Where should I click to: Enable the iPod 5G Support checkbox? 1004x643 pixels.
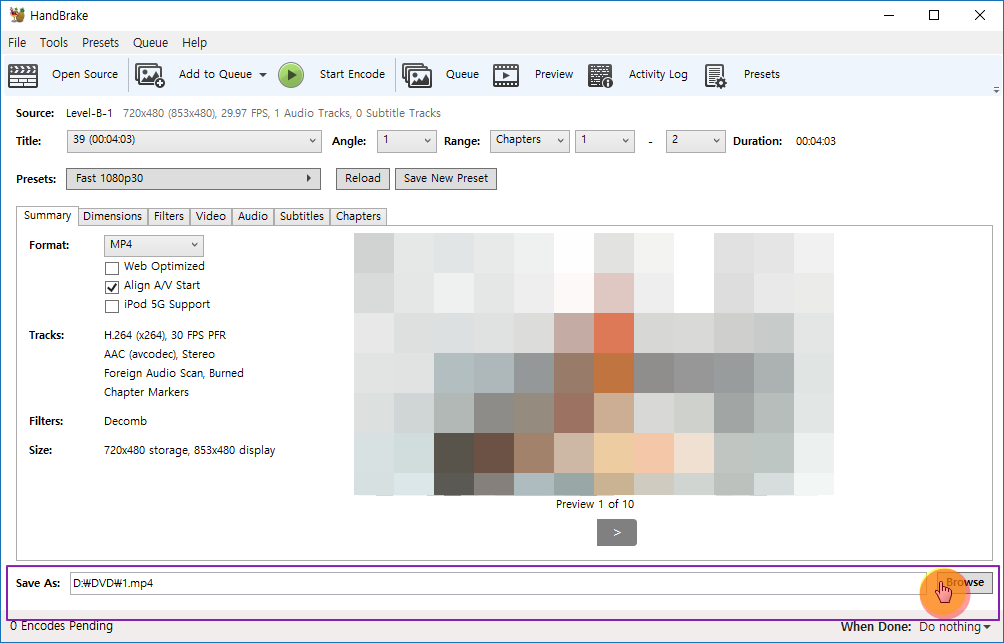point(112,306)
